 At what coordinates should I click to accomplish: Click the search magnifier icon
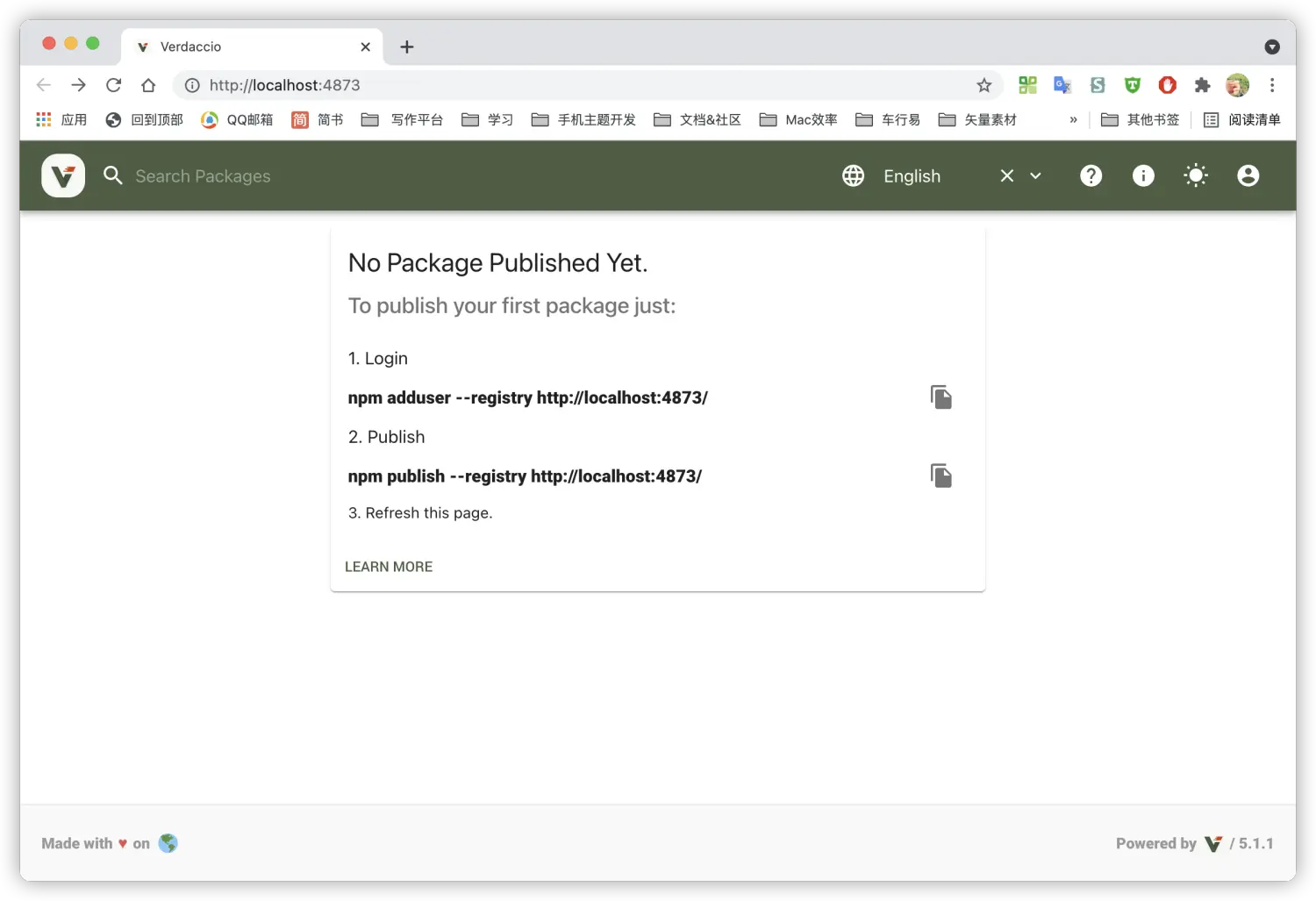(x=113, y=175)
